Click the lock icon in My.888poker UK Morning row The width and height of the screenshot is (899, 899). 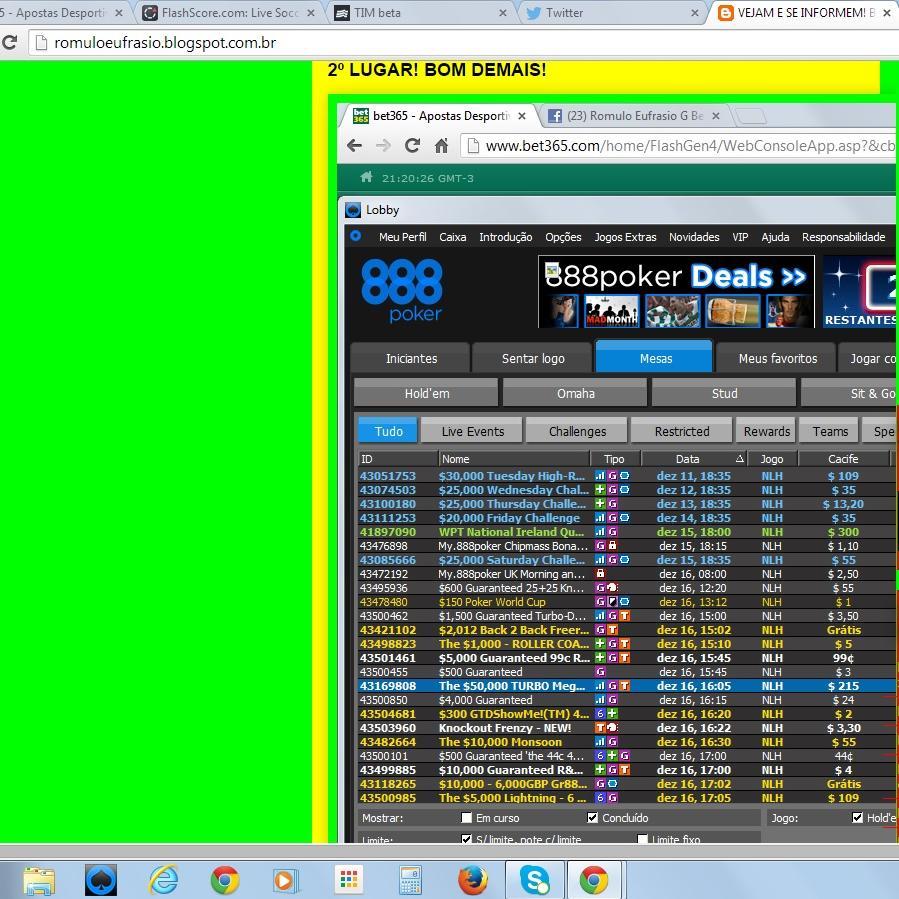pos(600,573)
